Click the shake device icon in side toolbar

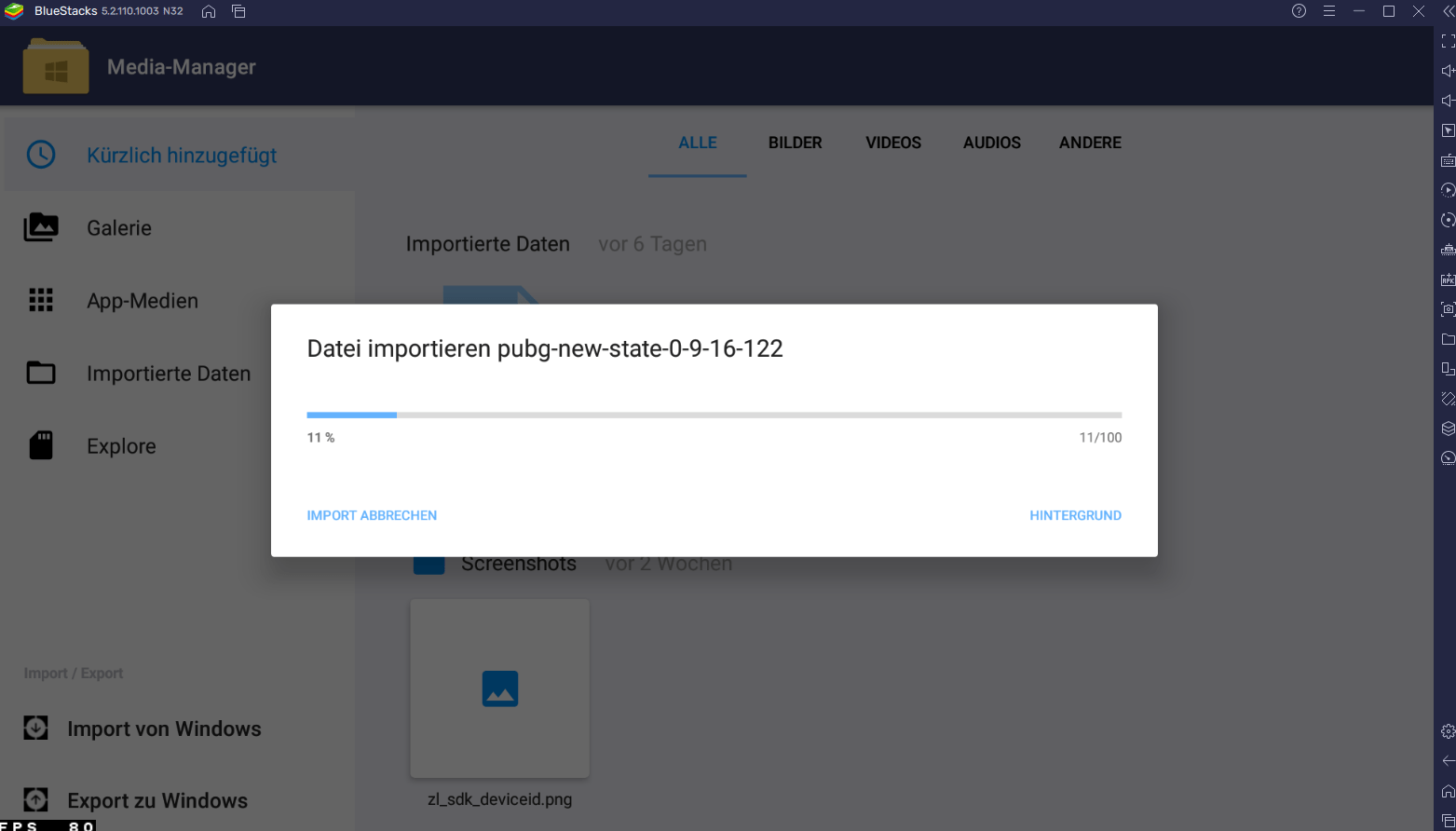pos(1448,398)
